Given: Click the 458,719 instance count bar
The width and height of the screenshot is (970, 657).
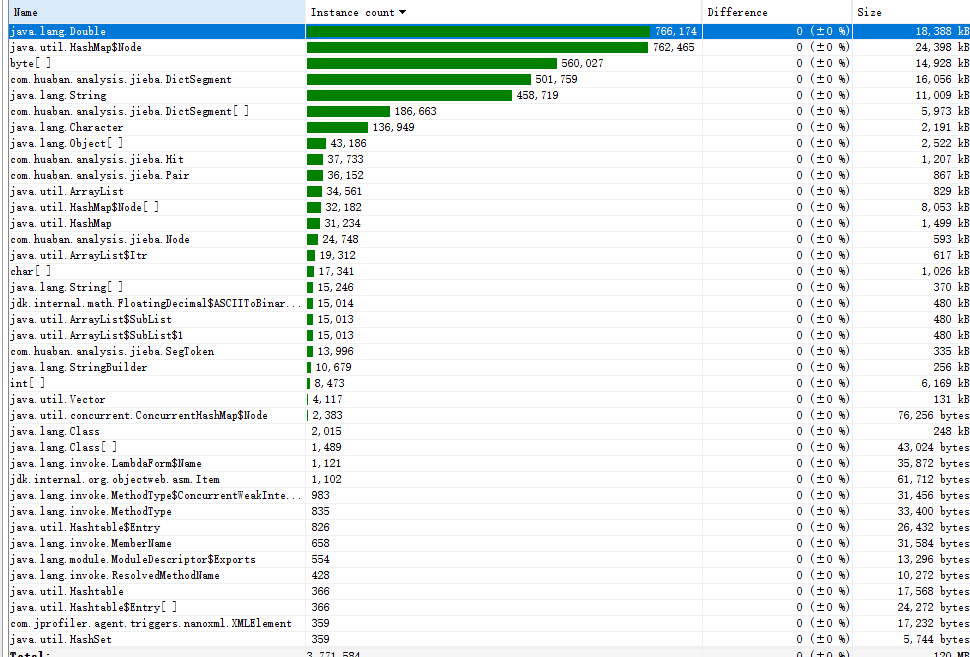Looking at the screenshot, I should 410,96.
